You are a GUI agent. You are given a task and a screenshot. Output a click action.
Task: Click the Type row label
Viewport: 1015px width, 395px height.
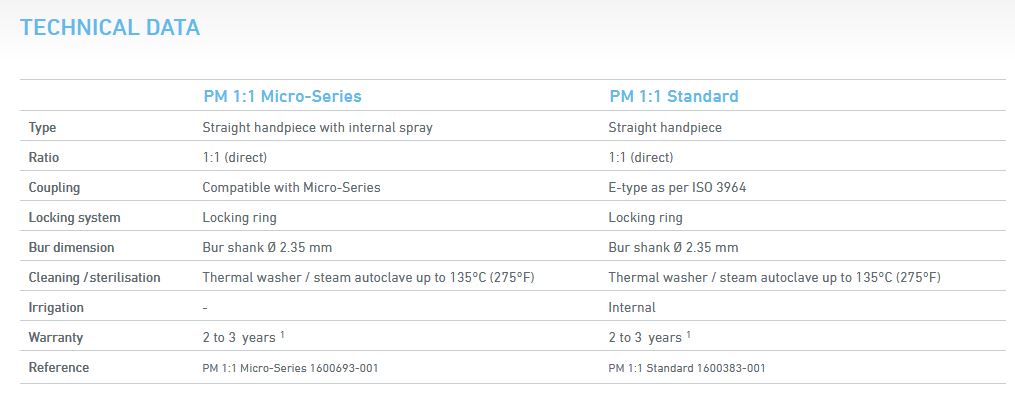pyautogui.click(x=42, y=128)
